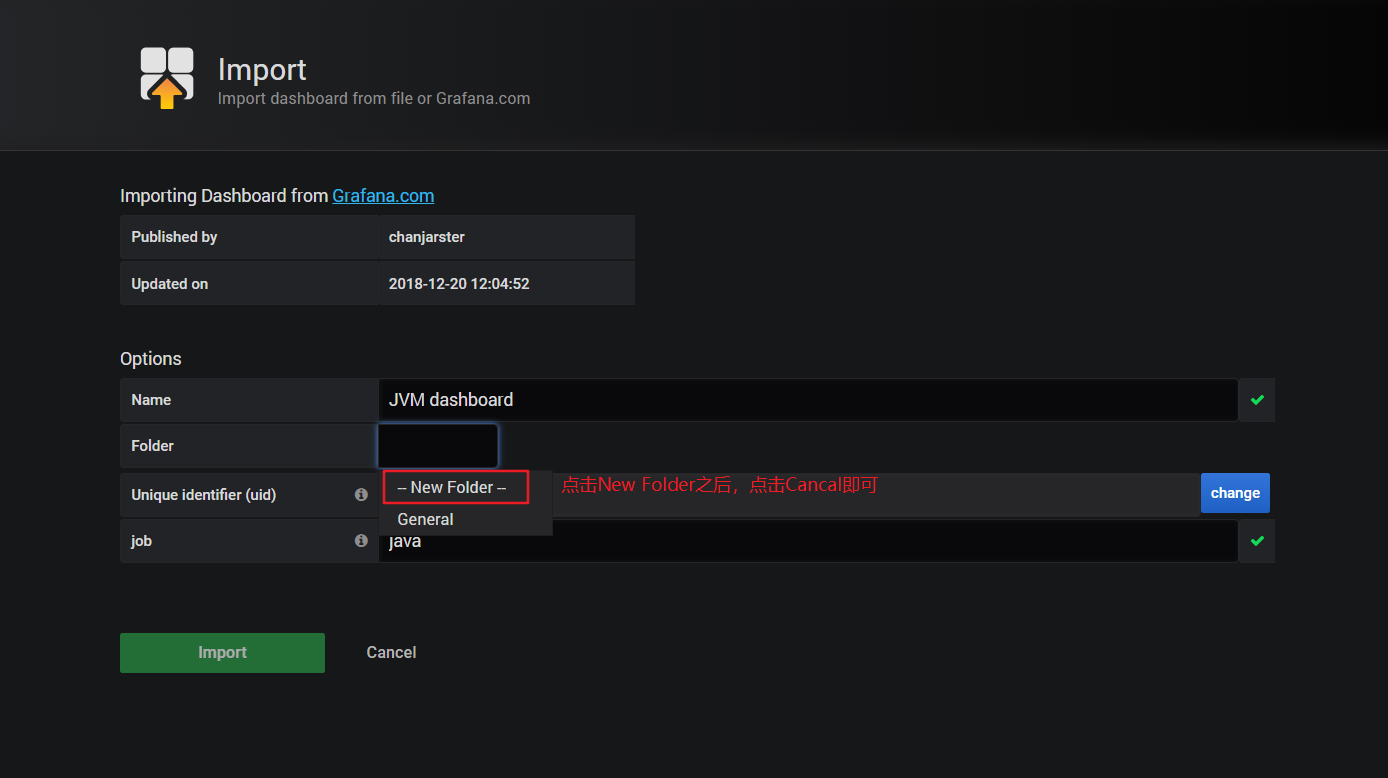Click the green checkmark next to job field
This screenshot has width=1388, height=778.
coord(1257,541)
